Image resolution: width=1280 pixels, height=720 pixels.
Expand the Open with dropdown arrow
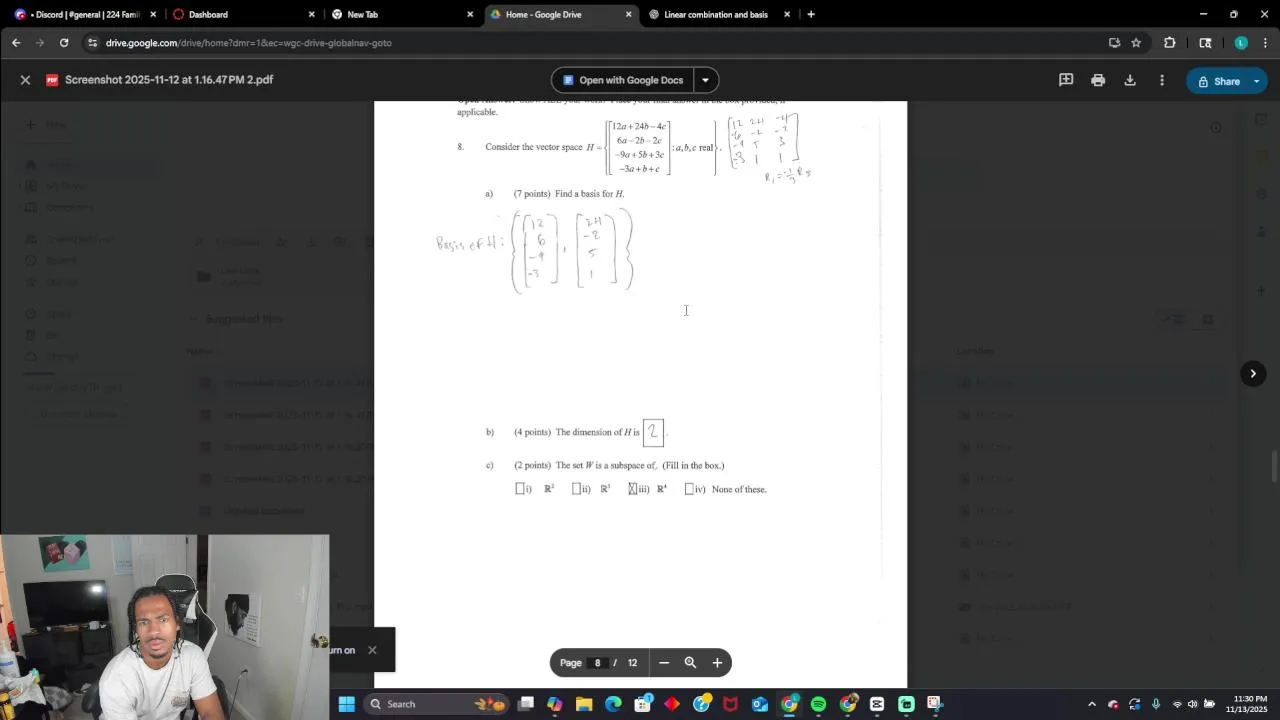705,80
